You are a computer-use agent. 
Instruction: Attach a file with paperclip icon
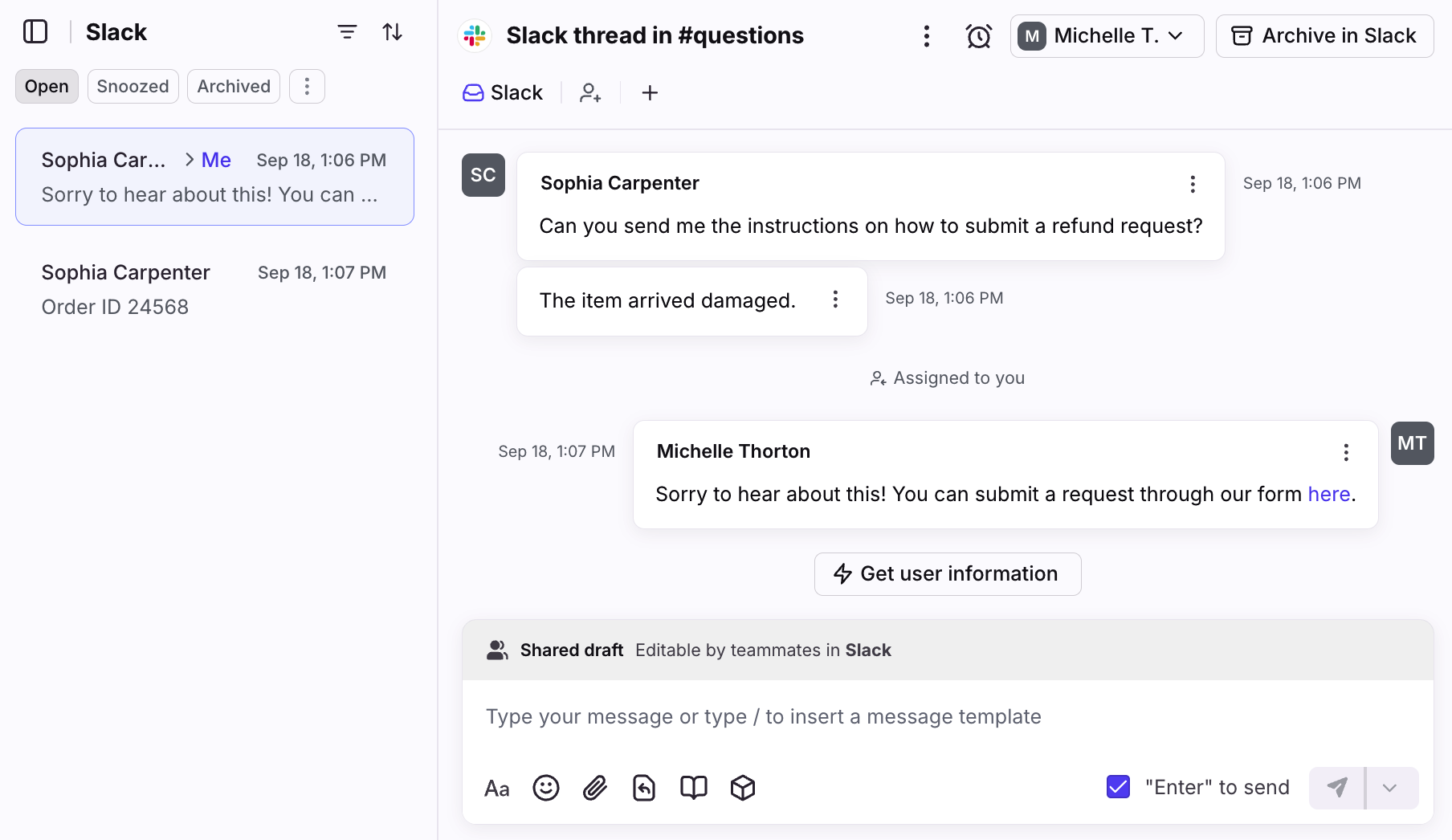click(595, 788)
